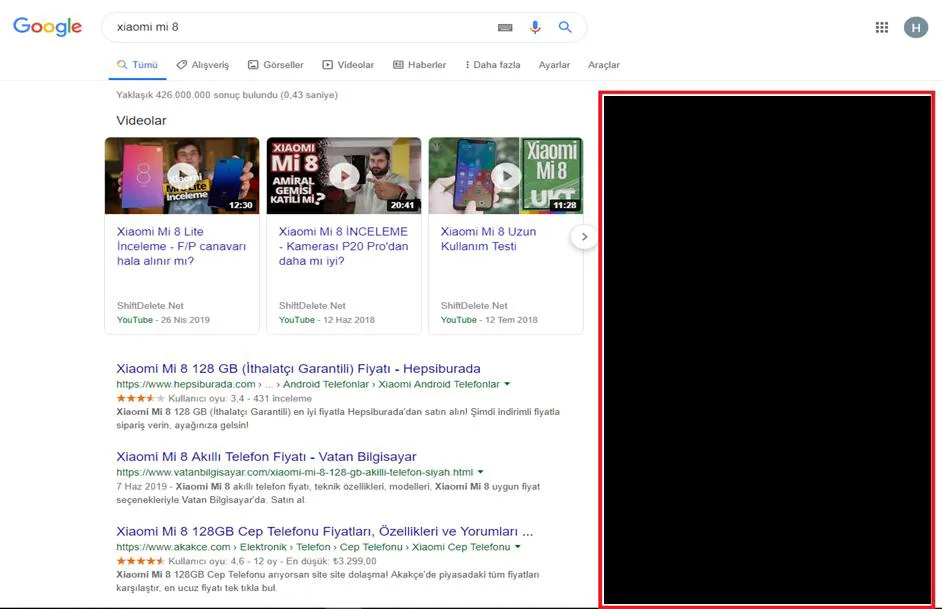Click the Google logo
The height and width of the screenshot is (609, 942).
47,27
